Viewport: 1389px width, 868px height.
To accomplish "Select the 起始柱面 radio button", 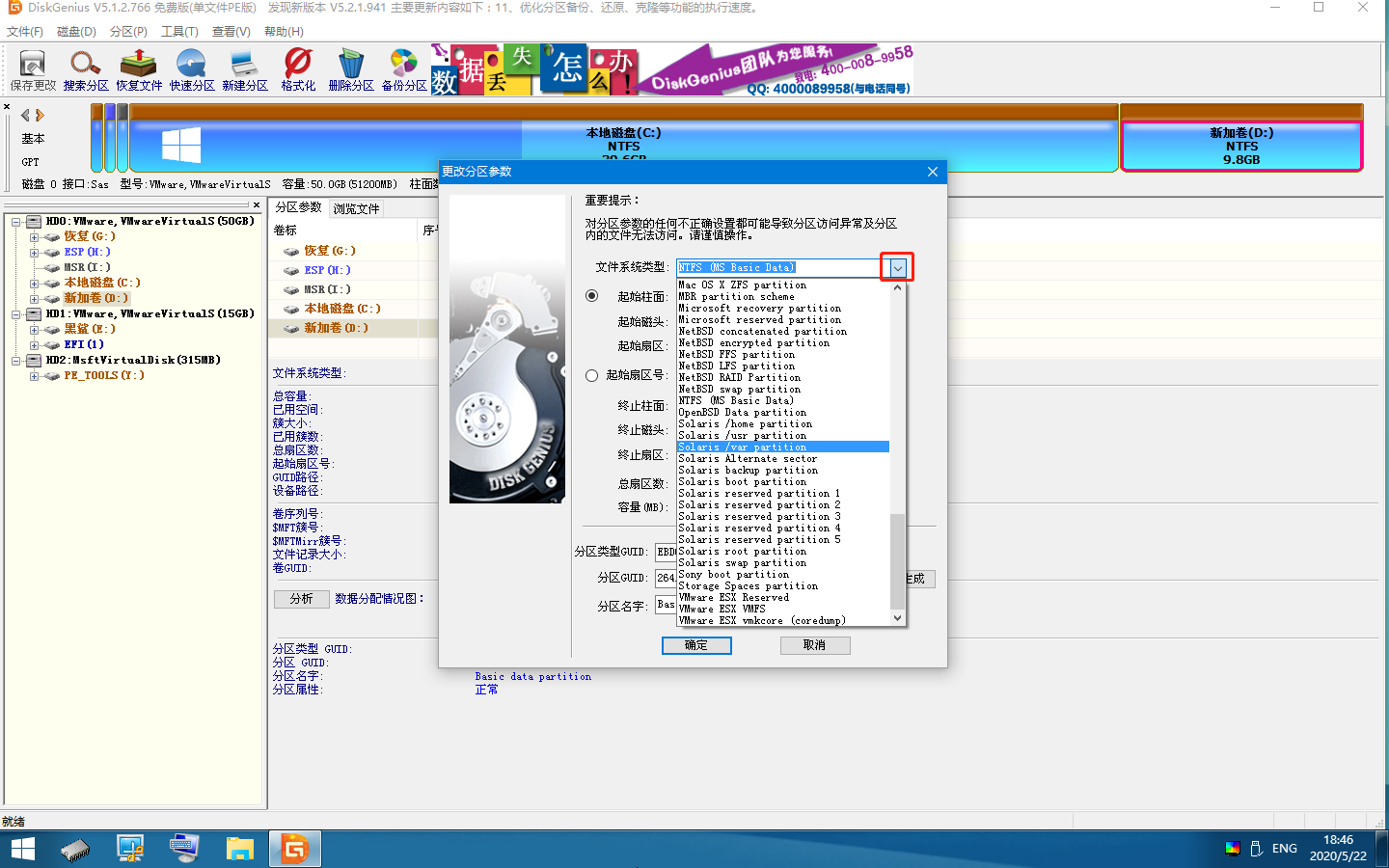I will tap(592, 296).
